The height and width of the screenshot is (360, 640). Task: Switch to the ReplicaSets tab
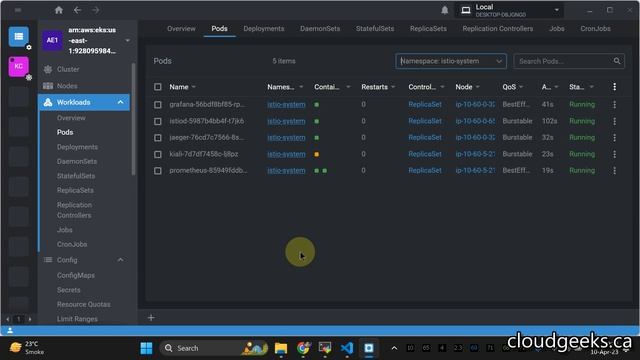428,29
